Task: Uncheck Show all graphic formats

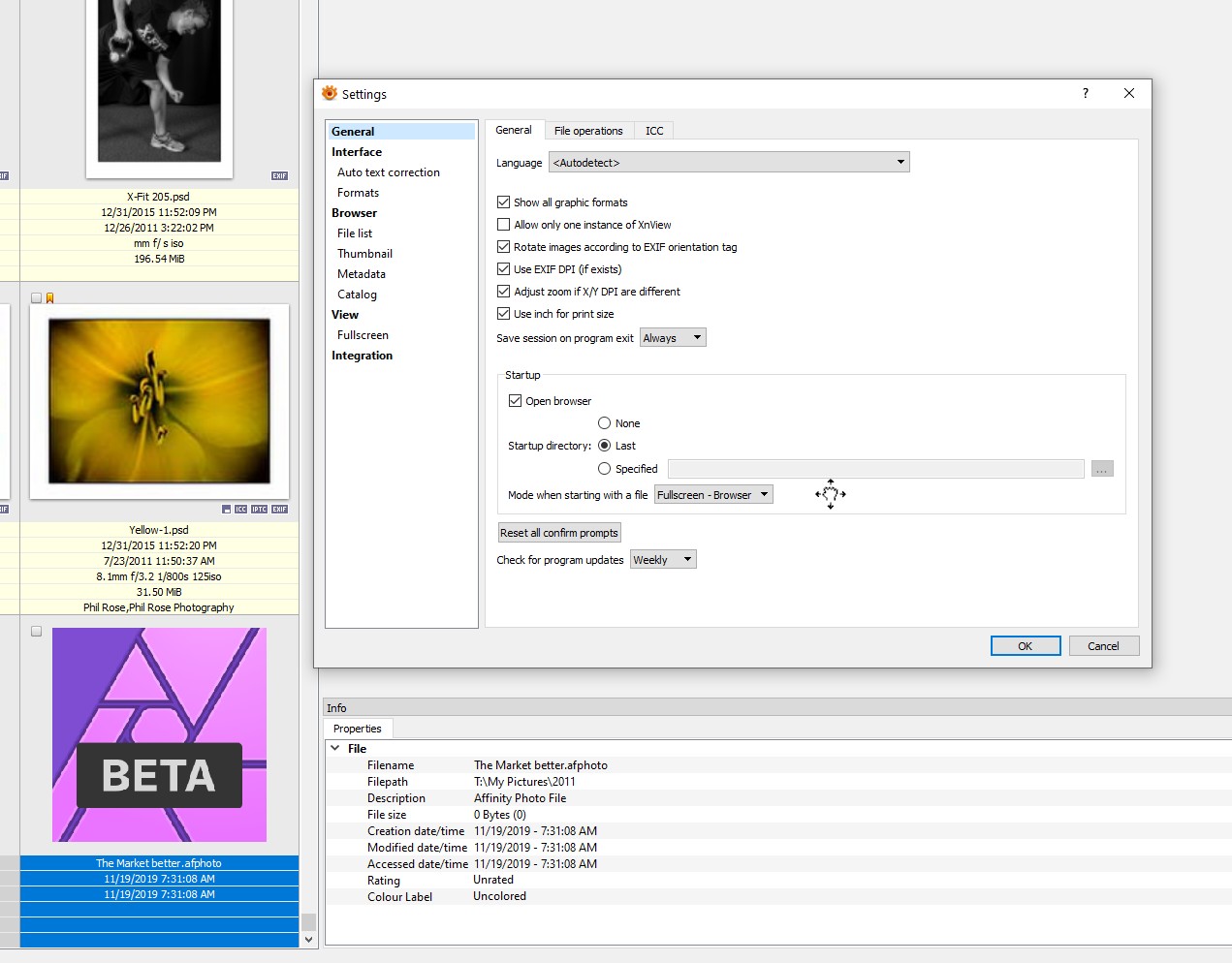Action: click(504, 202)
